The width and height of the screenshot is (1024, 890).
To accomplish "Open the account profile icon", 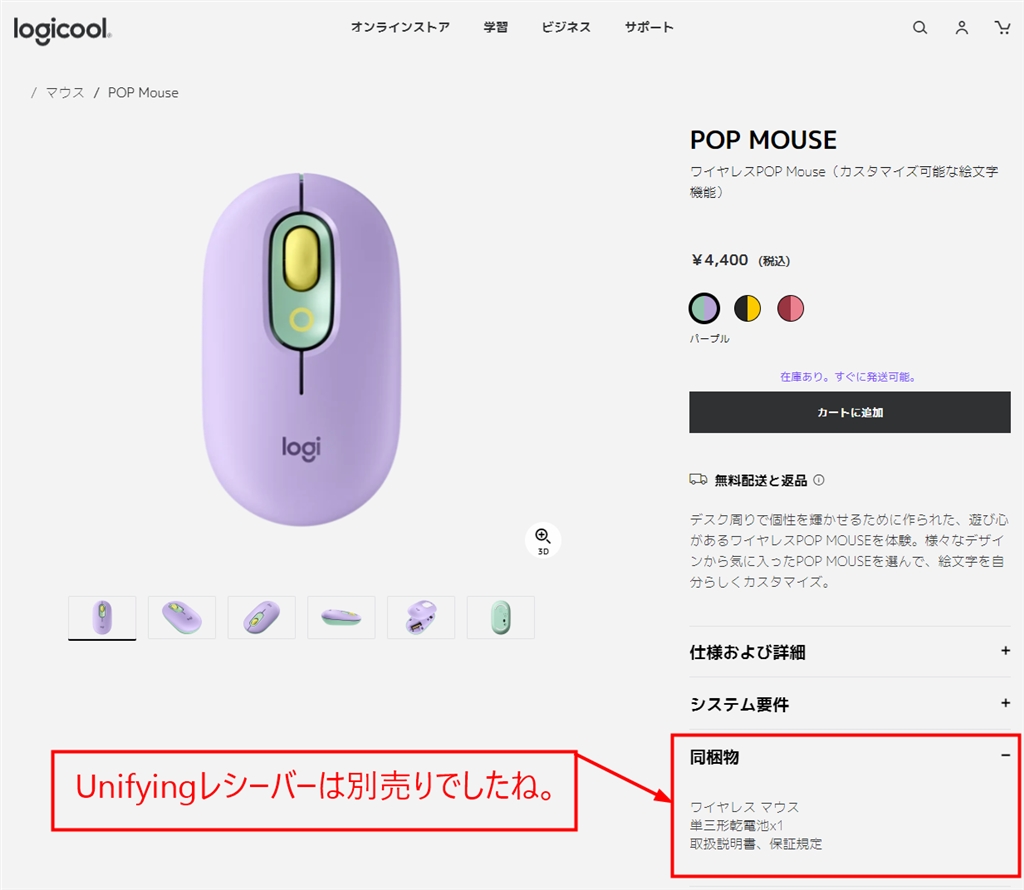I will pos(961,27).
